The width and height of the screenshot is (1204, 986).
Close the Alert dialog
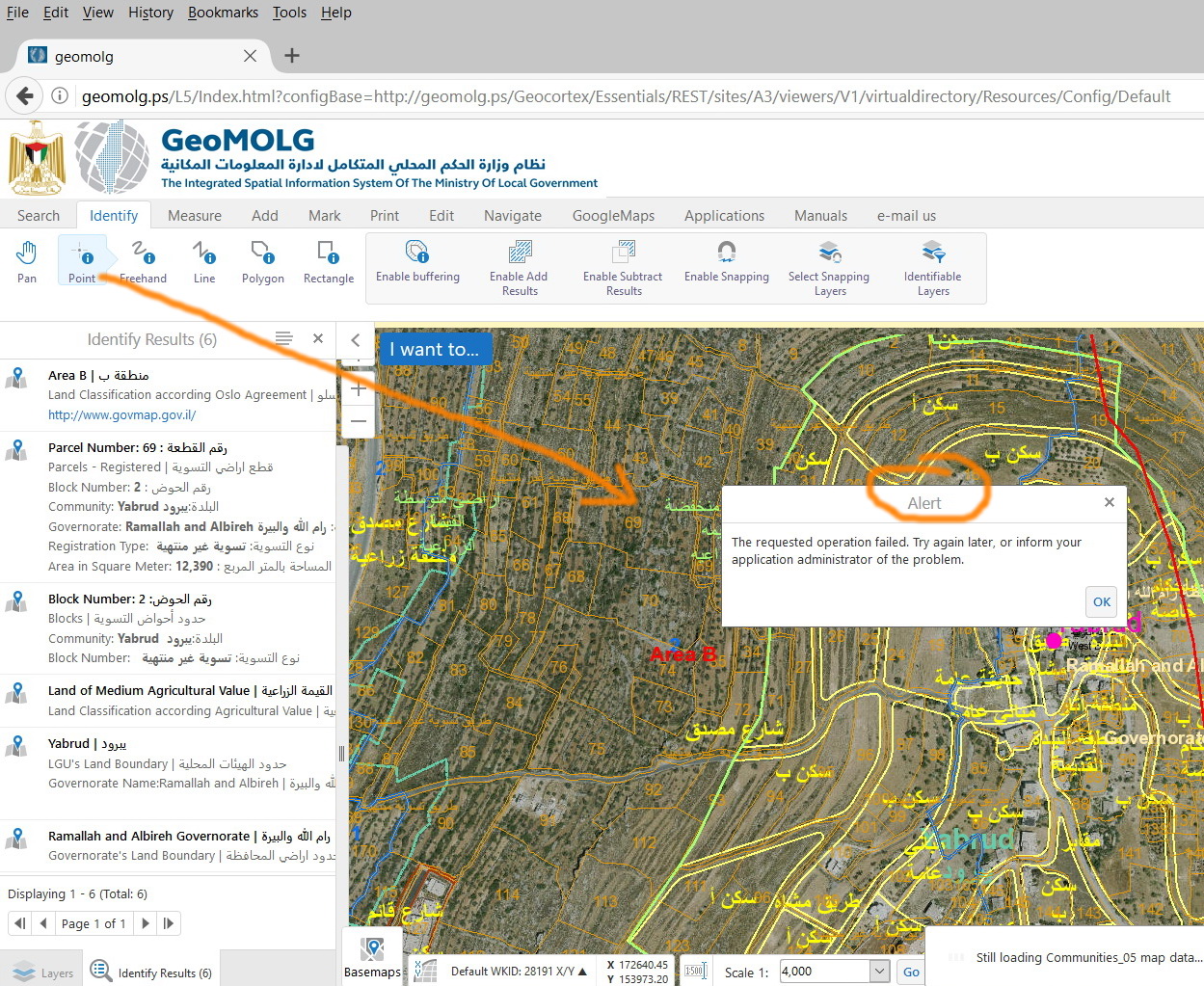click(x=1110, y=502)
